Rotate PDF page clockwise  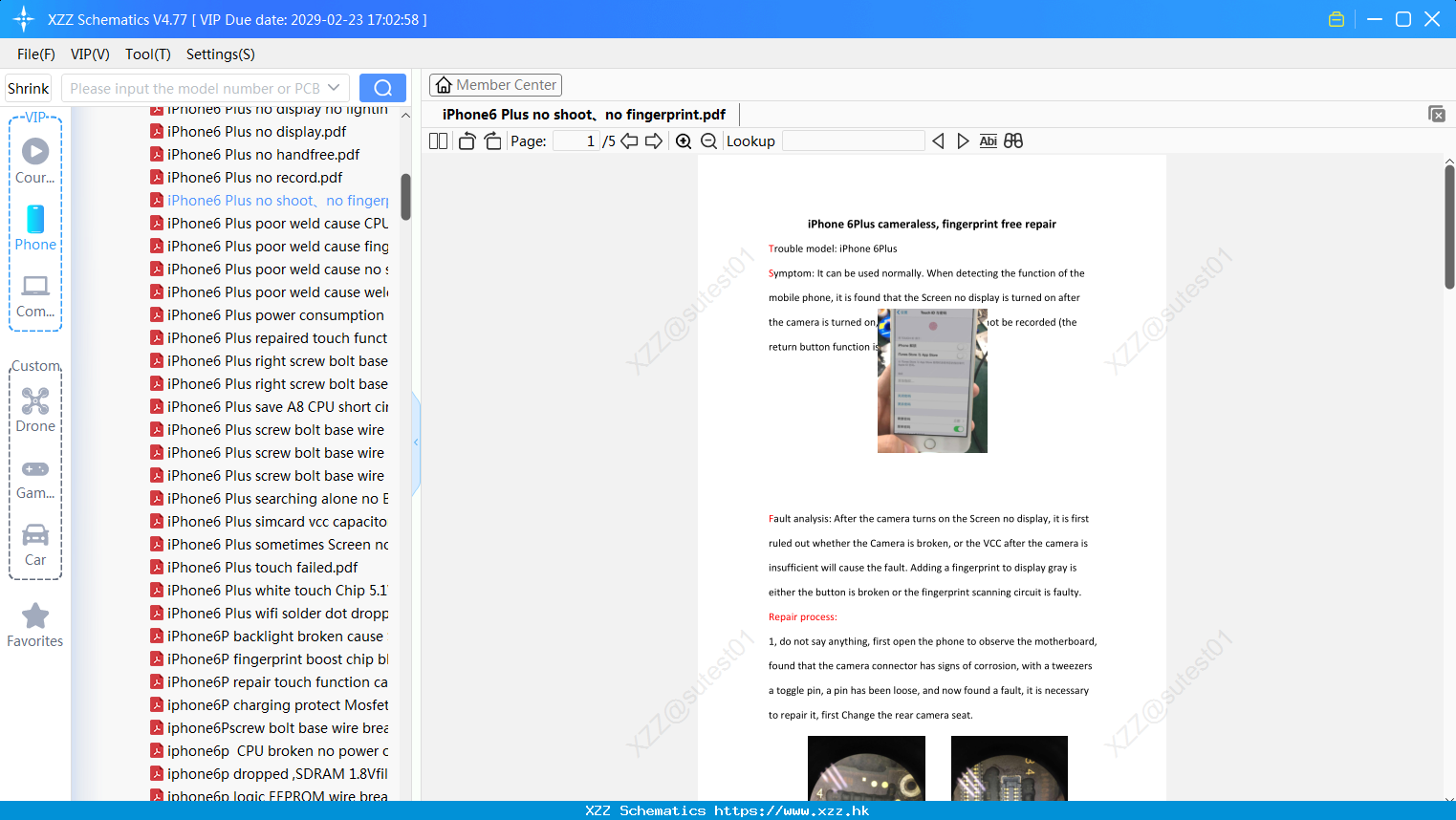tap(492, 141)
